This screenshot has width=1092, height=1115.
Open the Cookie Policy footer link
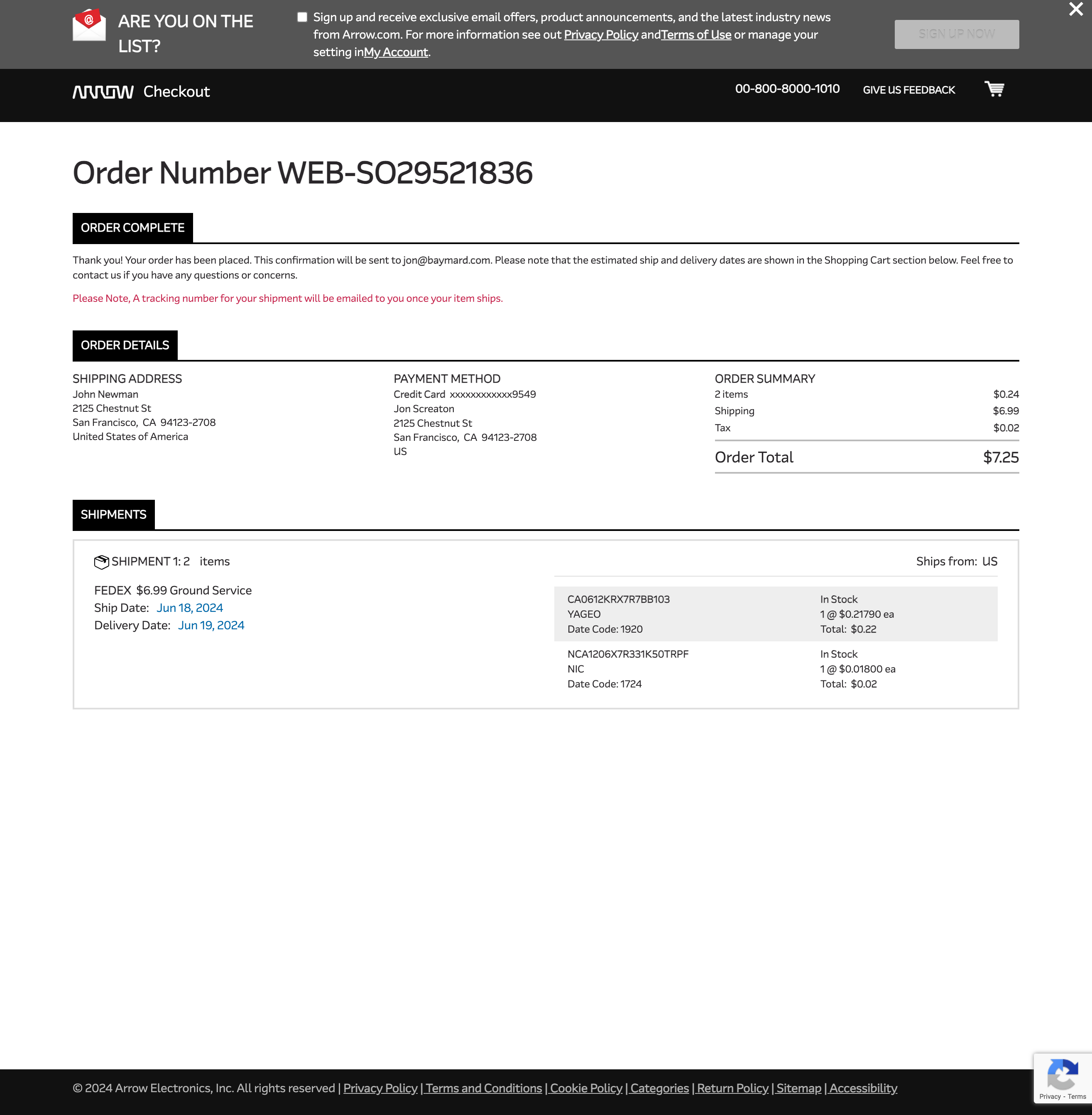(585, 1088)
